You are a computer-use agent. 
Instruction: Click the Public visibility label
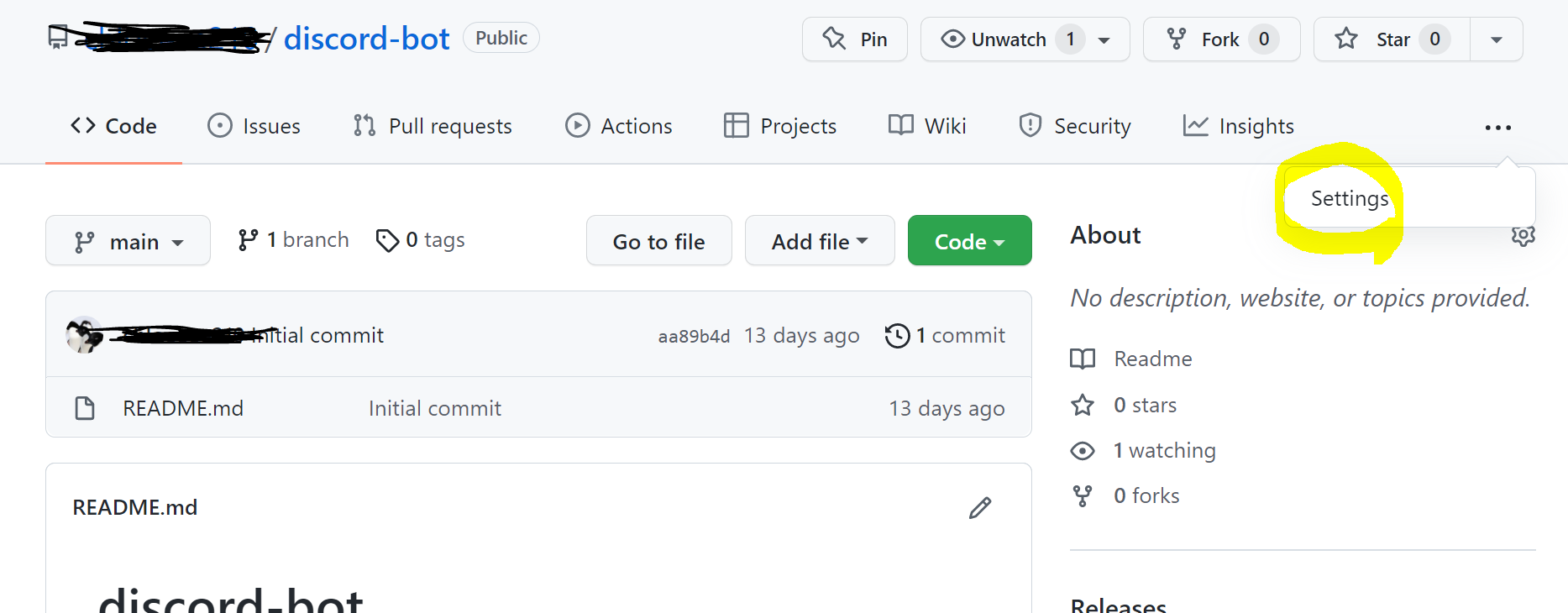(501, 38)
